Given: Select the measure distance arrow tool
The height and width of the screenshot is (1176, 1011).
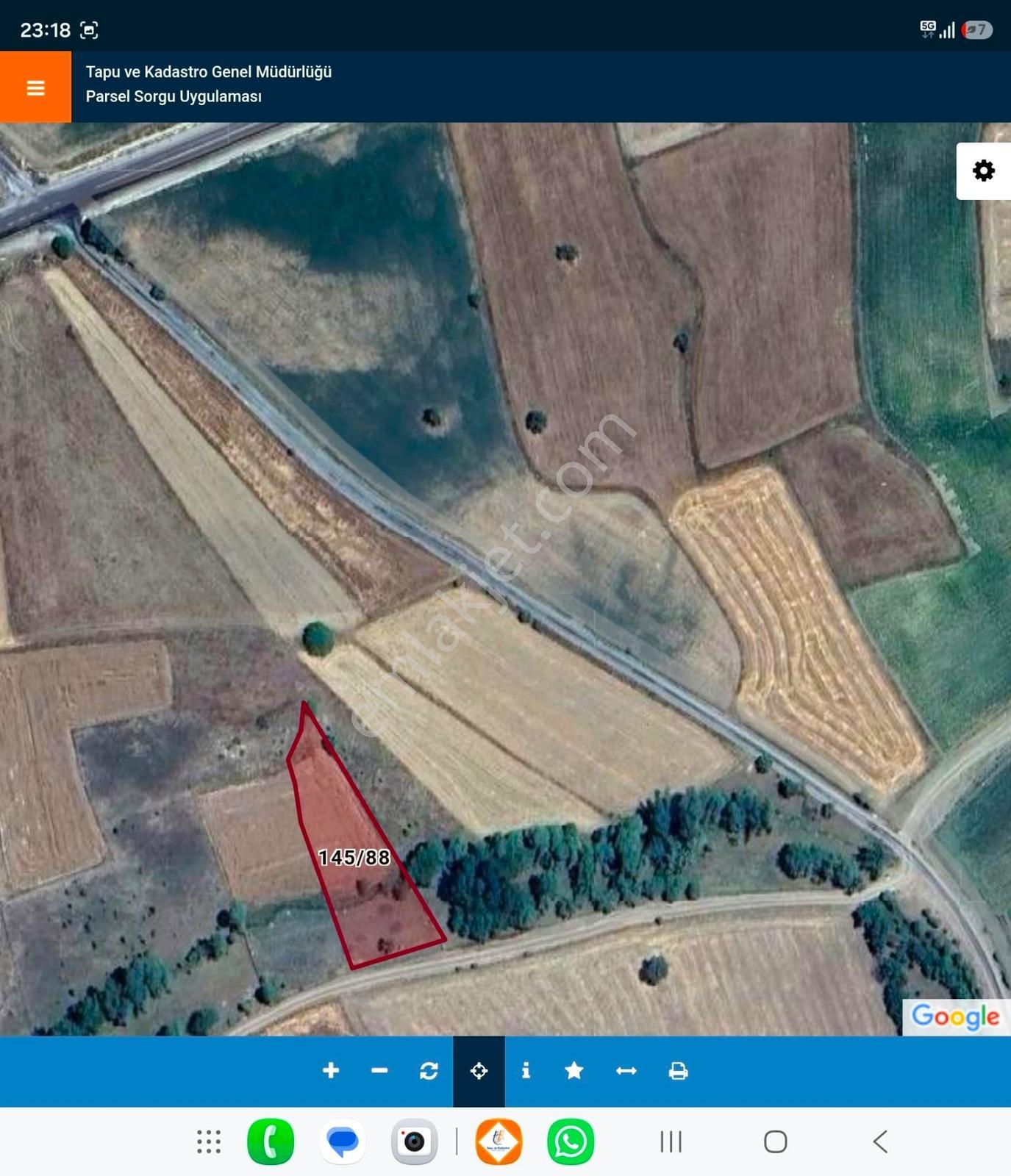Looking at the screenshot, I should tap(626, 1071).
